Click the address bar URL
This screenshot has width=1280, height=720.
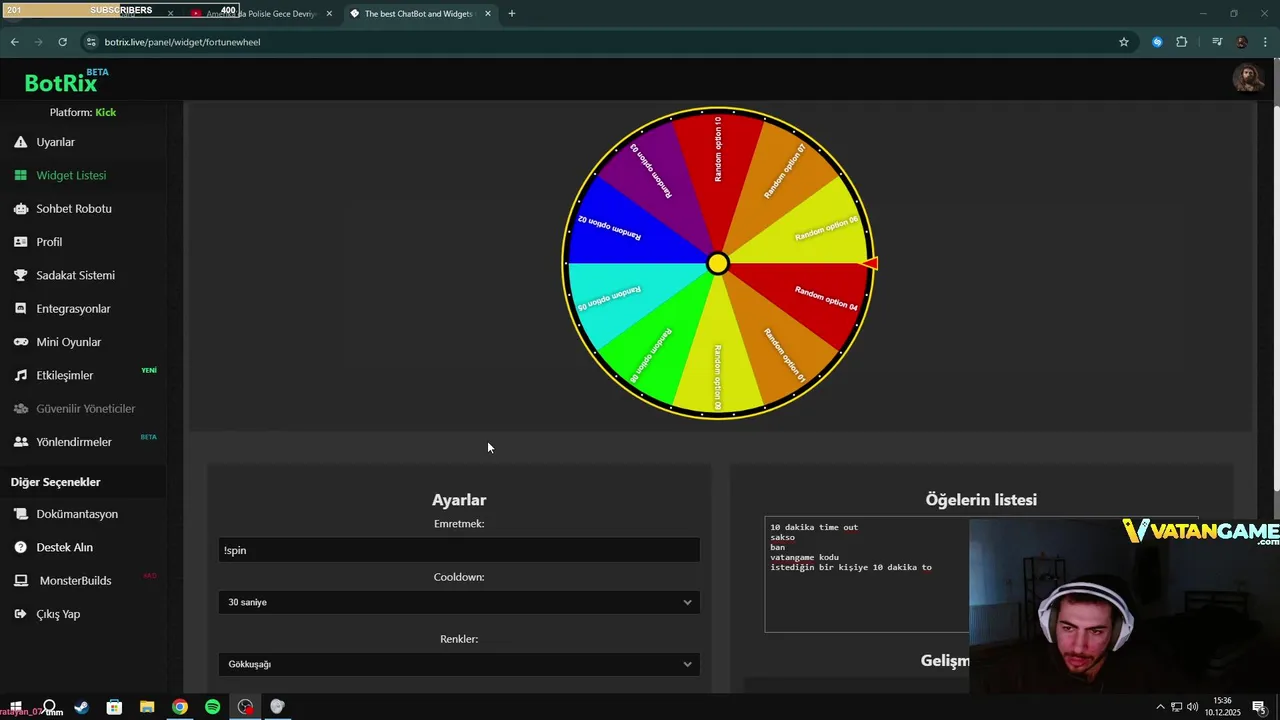182,42
